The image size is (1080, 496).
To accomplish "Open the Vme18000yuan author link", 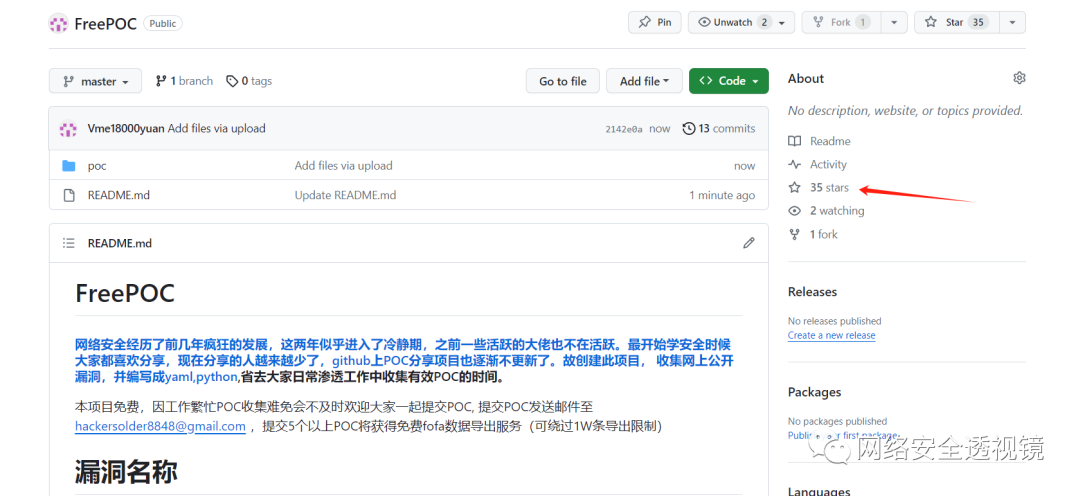I will [x=126, y=128].
